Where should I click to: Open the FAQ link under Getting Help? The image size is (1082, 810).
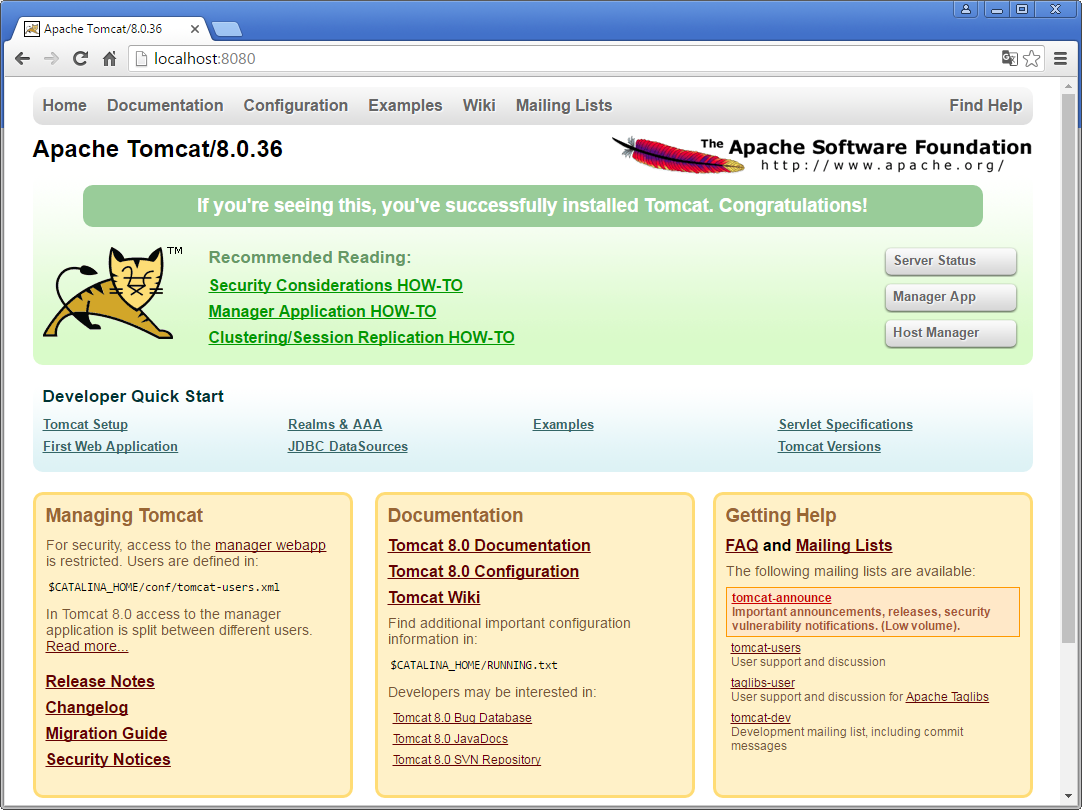point(742,546)
